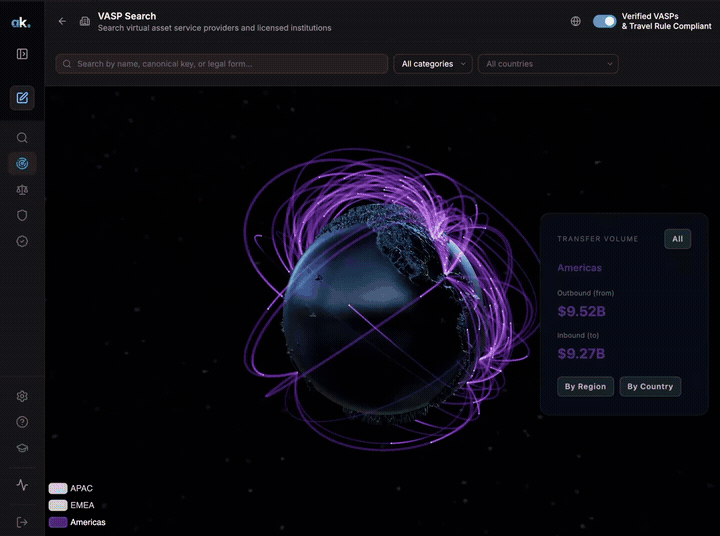Focus the search by name input field
This screenshot has height=536, width=720.
pos(222,64)
